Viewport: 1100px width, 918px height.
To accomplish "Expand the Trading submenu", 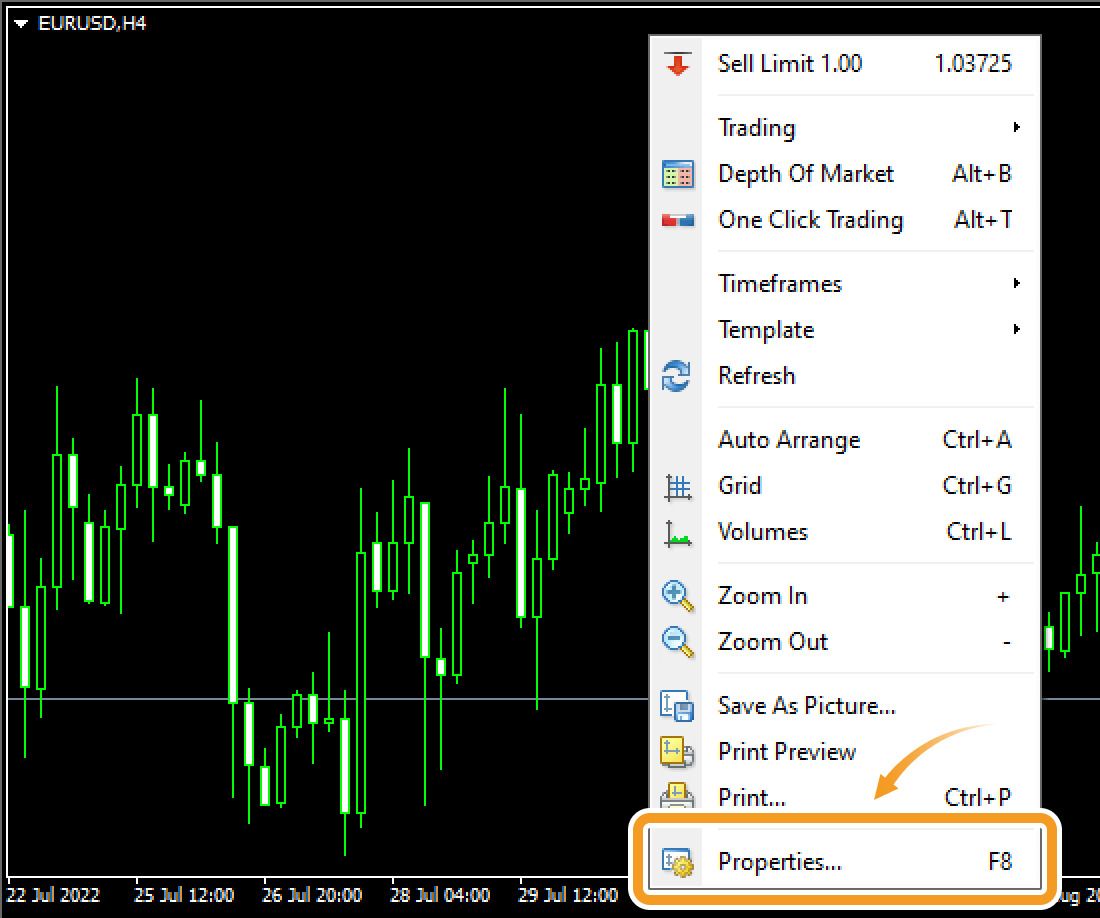I will click(x=756, y=127).
